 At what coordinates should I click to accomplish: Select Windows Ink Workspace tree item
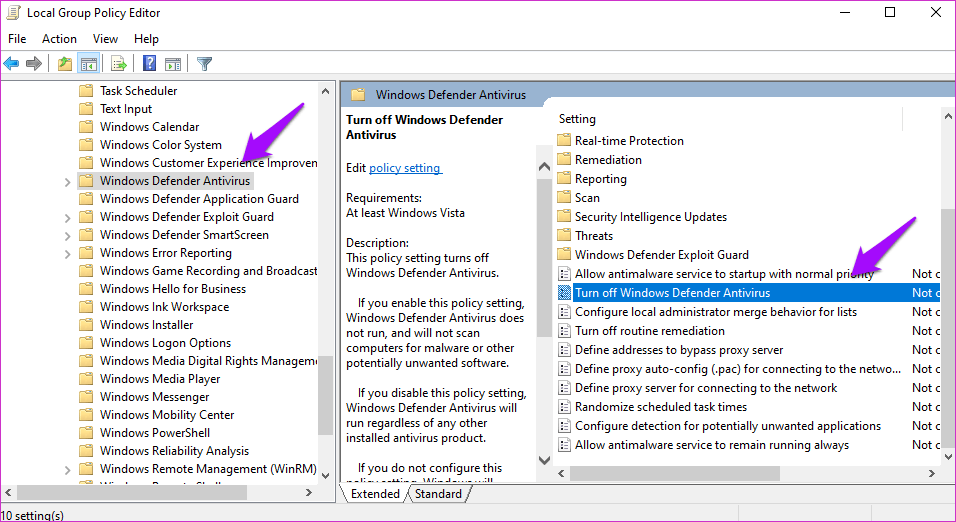(165, 307)
